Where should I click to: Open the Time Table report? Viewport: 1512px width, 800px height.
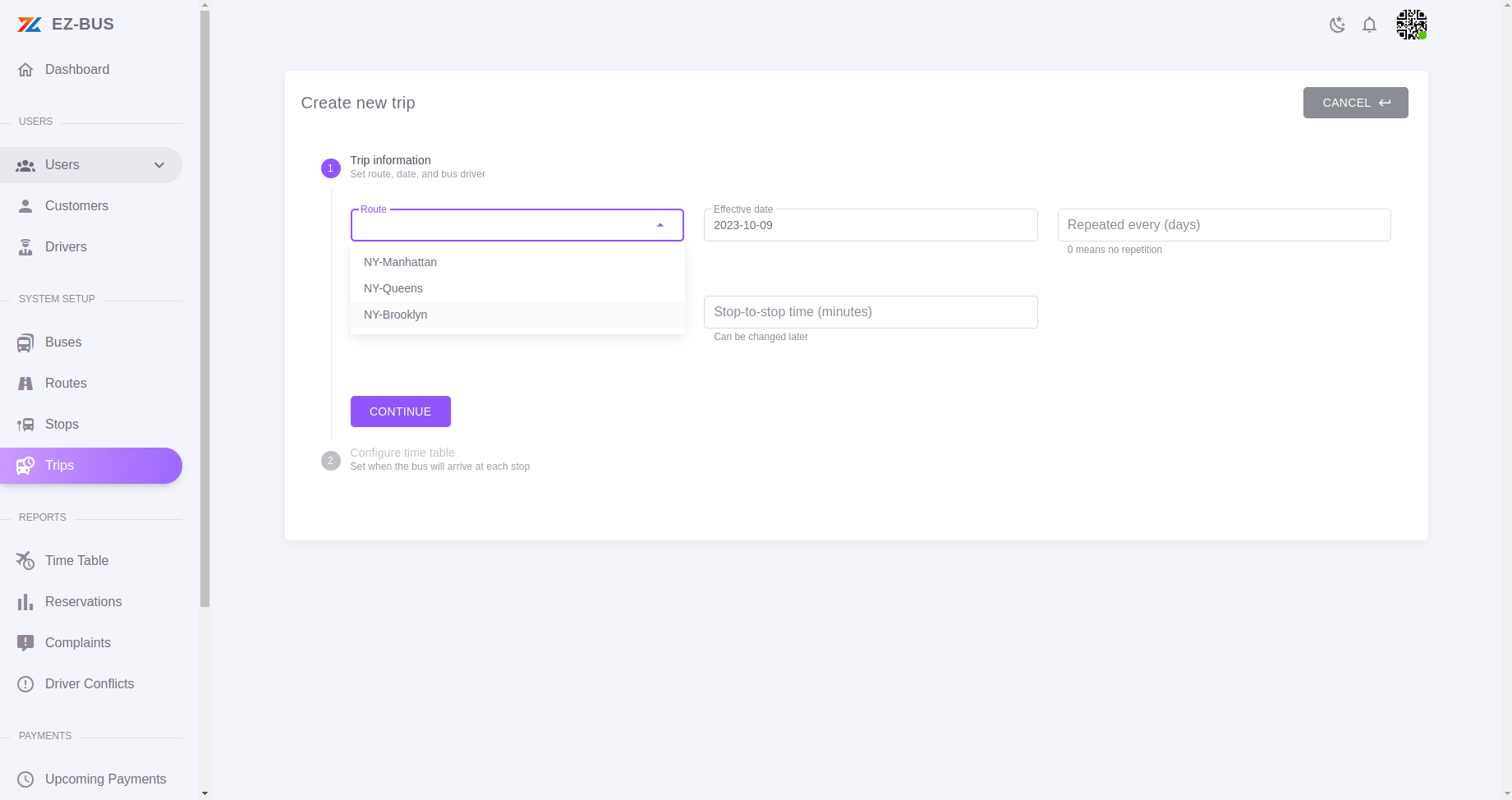[x=76, y=560]
